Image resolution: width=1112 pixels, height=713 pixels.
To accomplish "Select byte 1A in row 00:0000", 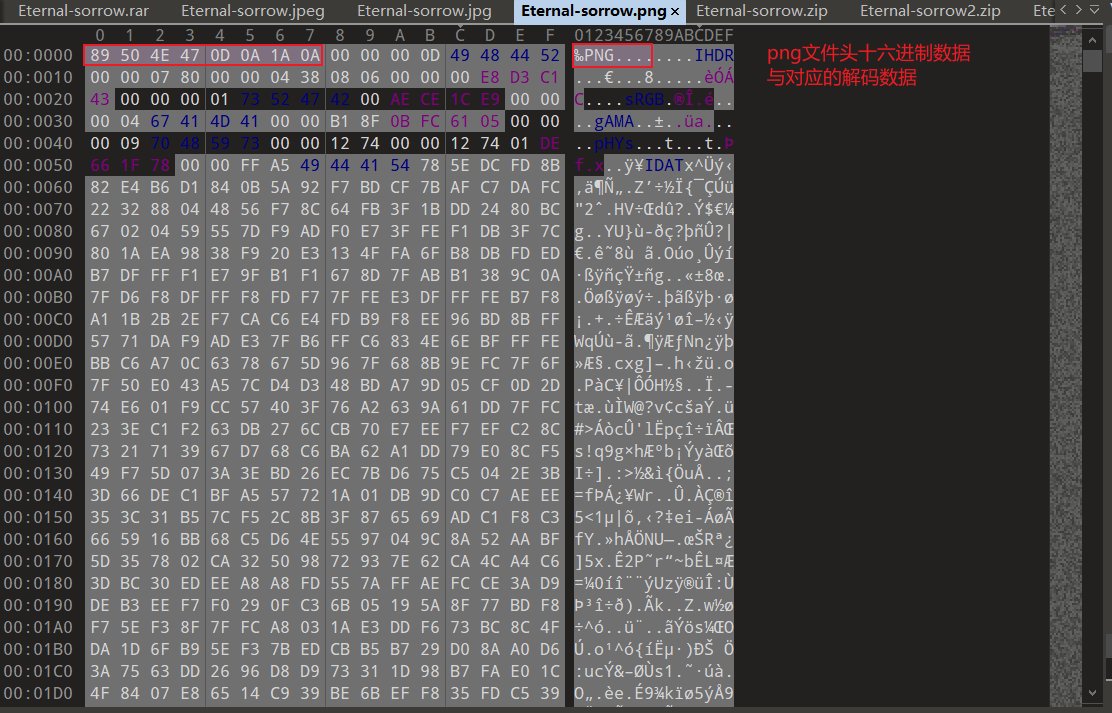I will point(279,55).
